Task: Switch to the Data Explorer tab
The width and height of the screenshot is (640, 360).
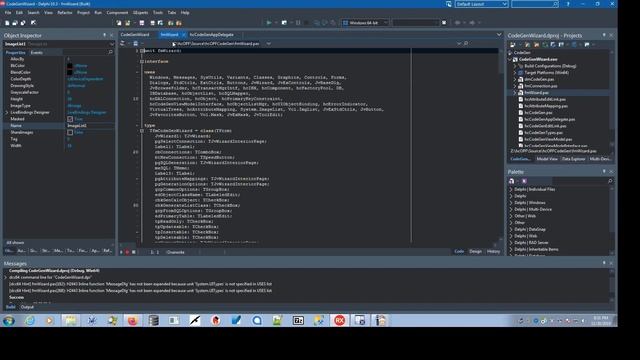Action: [573, 159]
